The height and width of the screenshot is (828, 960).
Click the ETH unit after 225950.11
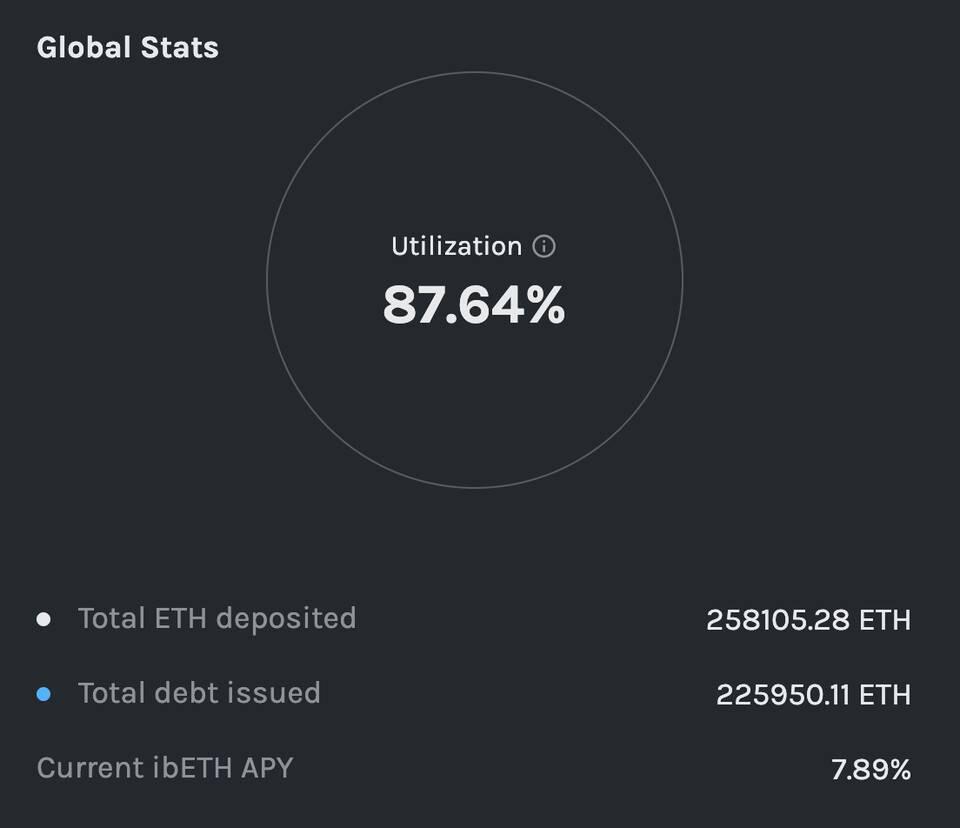coord(885,694)
